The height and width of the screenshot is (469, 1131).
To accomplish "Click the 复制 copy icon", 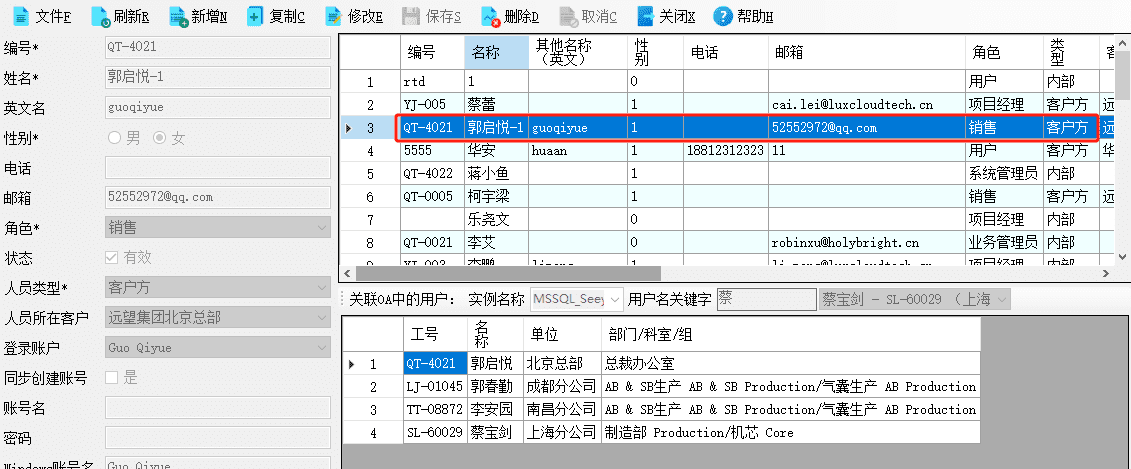I will click(255, 16).
